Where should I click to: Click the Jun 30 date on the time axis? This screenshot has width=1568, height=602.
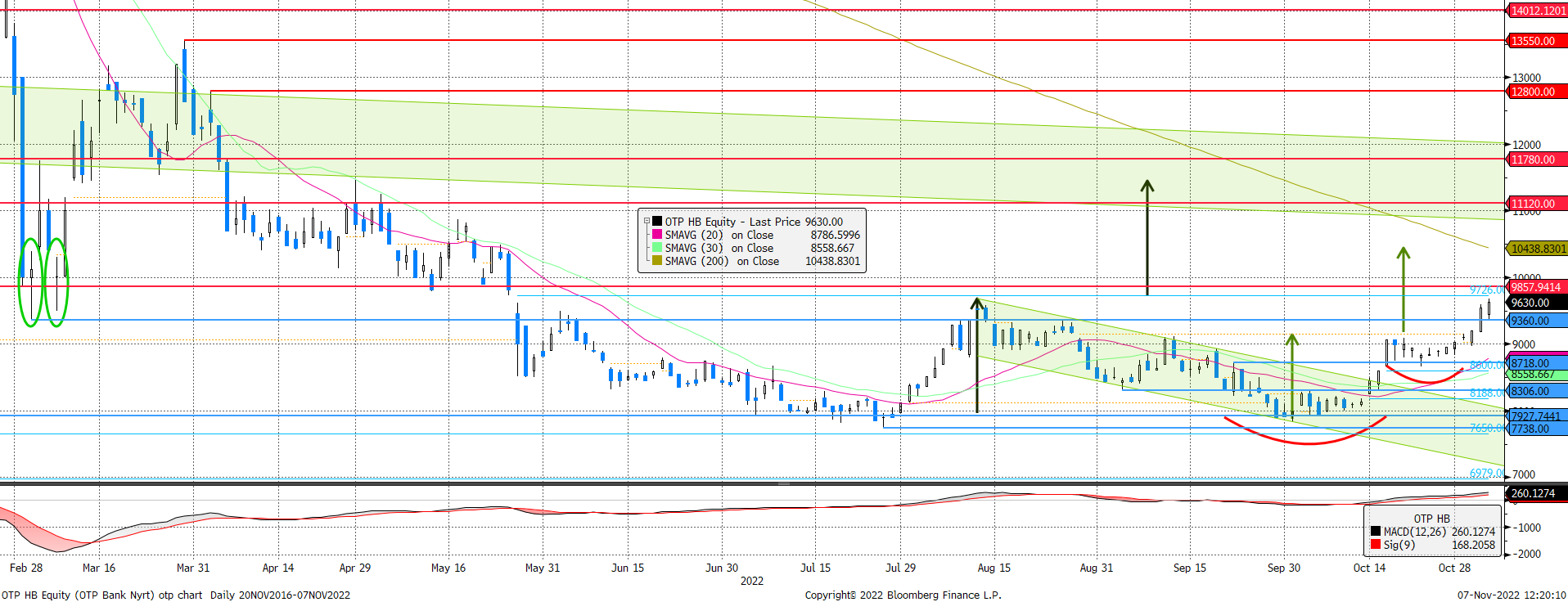[722, 568]
